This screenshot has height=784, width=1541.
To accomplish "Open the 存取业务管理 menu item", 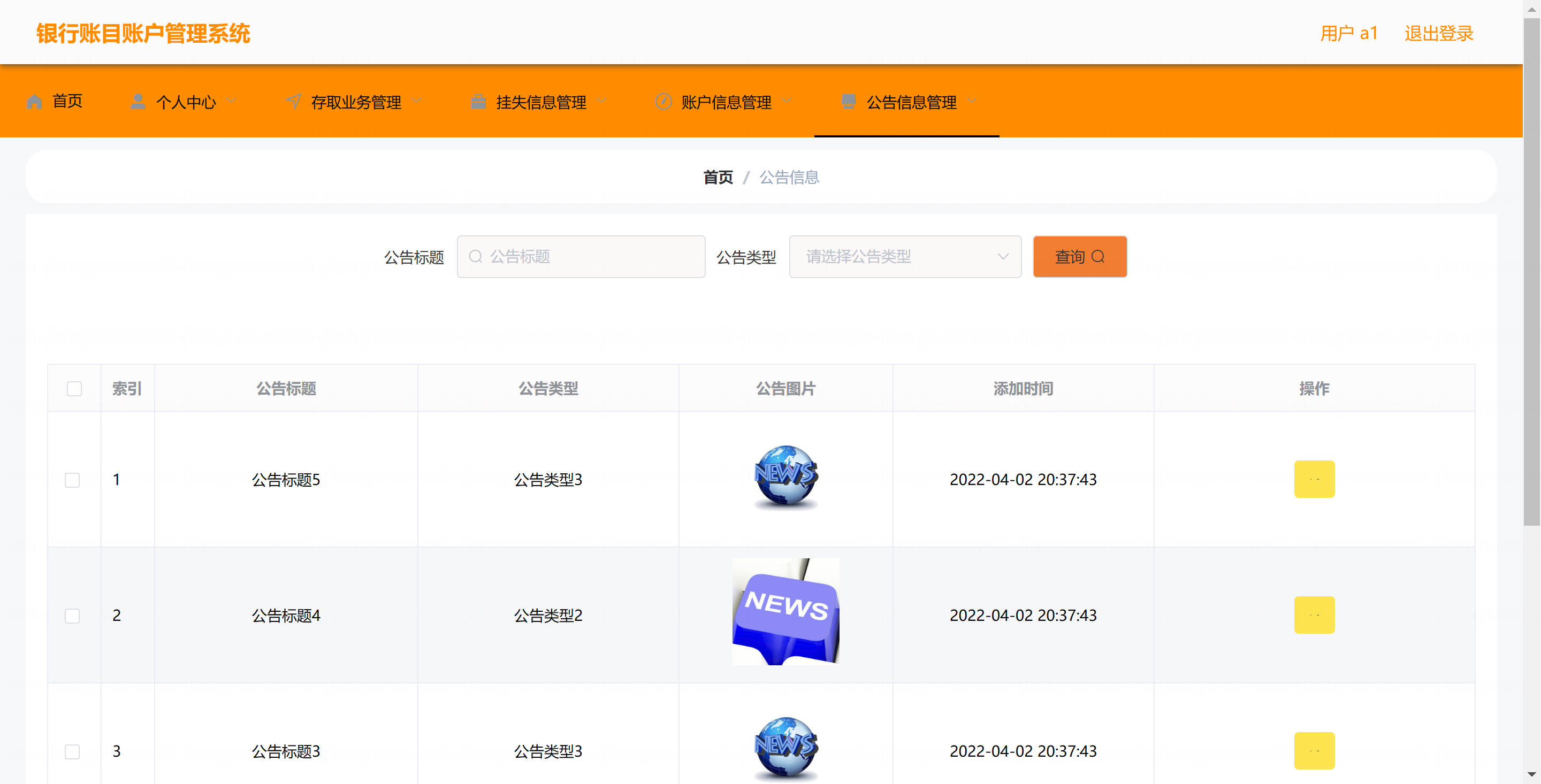I will [356, 102].
